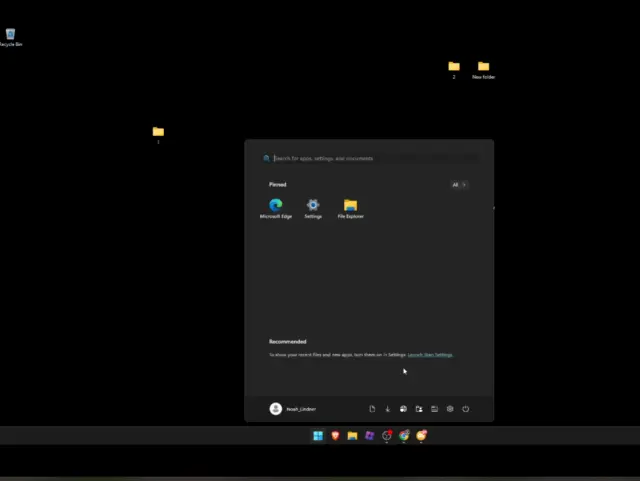Open the Noah_Lindner user account menu
The image size is (640, 481).
coord(293,409)
